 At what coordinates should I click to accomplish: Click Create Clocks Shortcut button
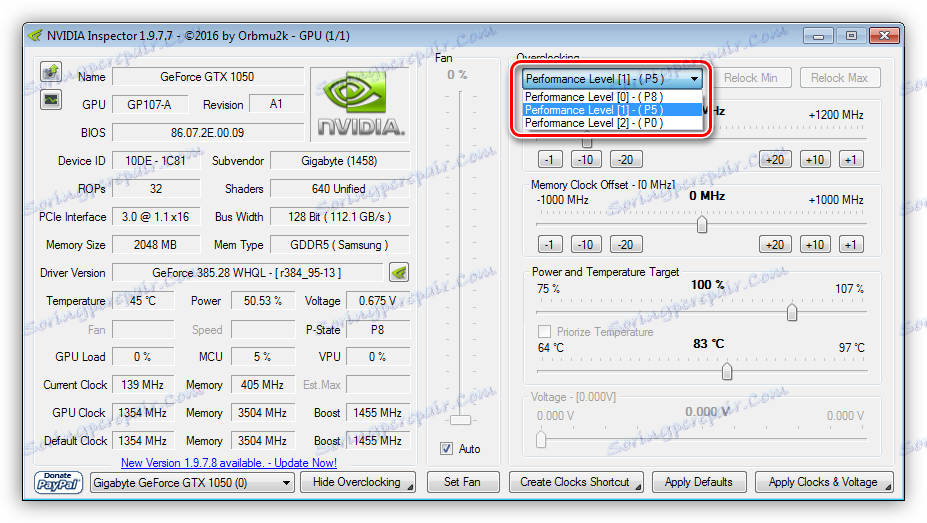576,482
